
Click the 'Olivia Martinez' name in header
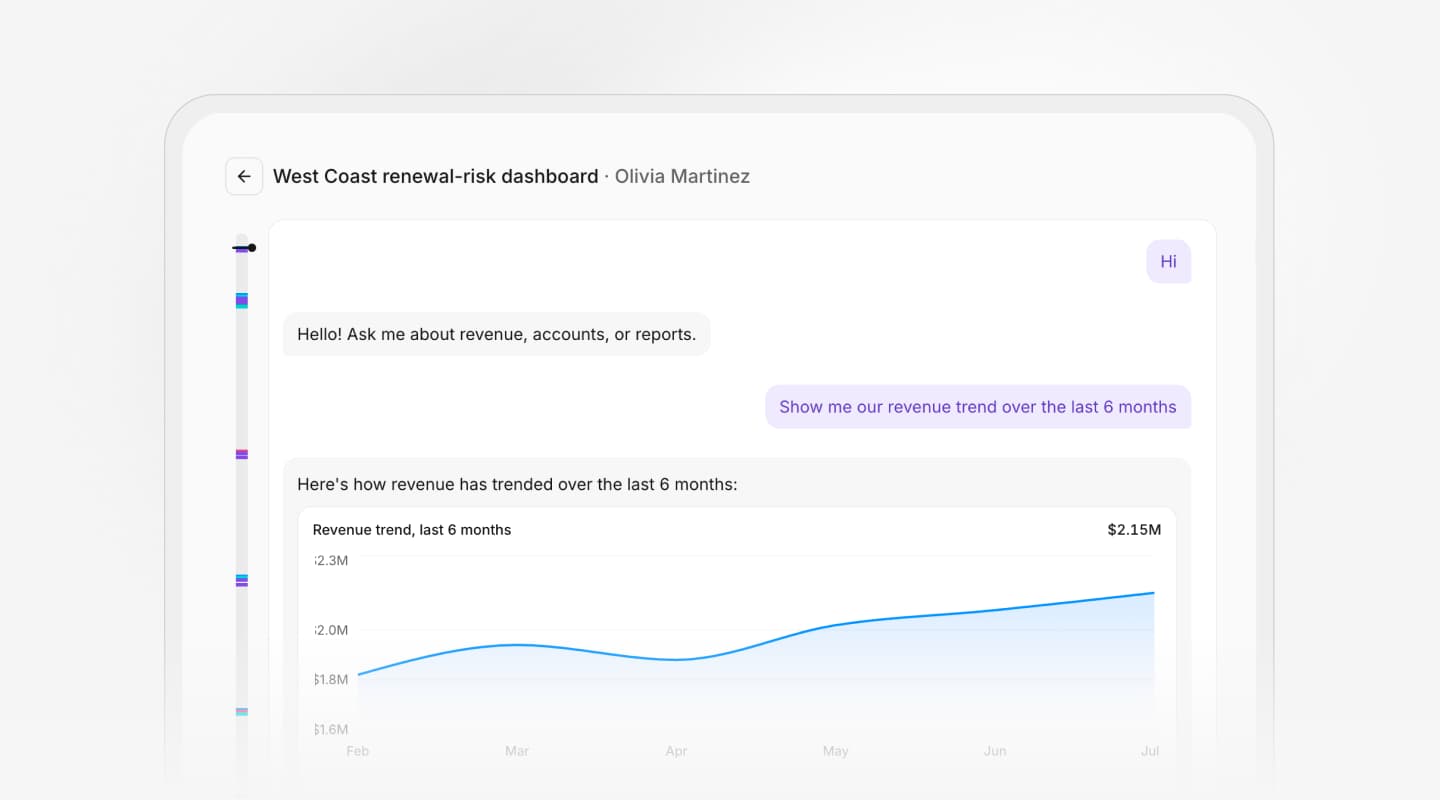682,176
